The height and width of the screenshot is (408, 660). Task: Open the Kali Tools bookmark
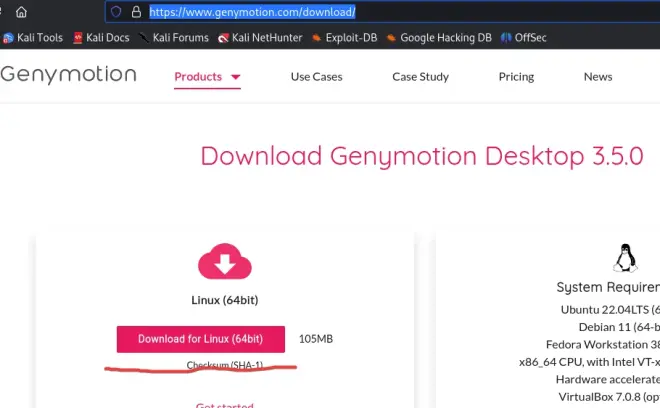33,37
